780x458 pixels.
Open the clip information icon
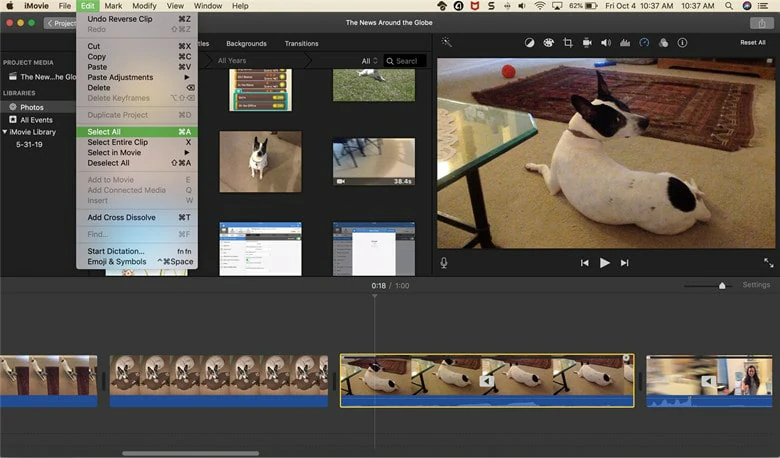(682, 43)
